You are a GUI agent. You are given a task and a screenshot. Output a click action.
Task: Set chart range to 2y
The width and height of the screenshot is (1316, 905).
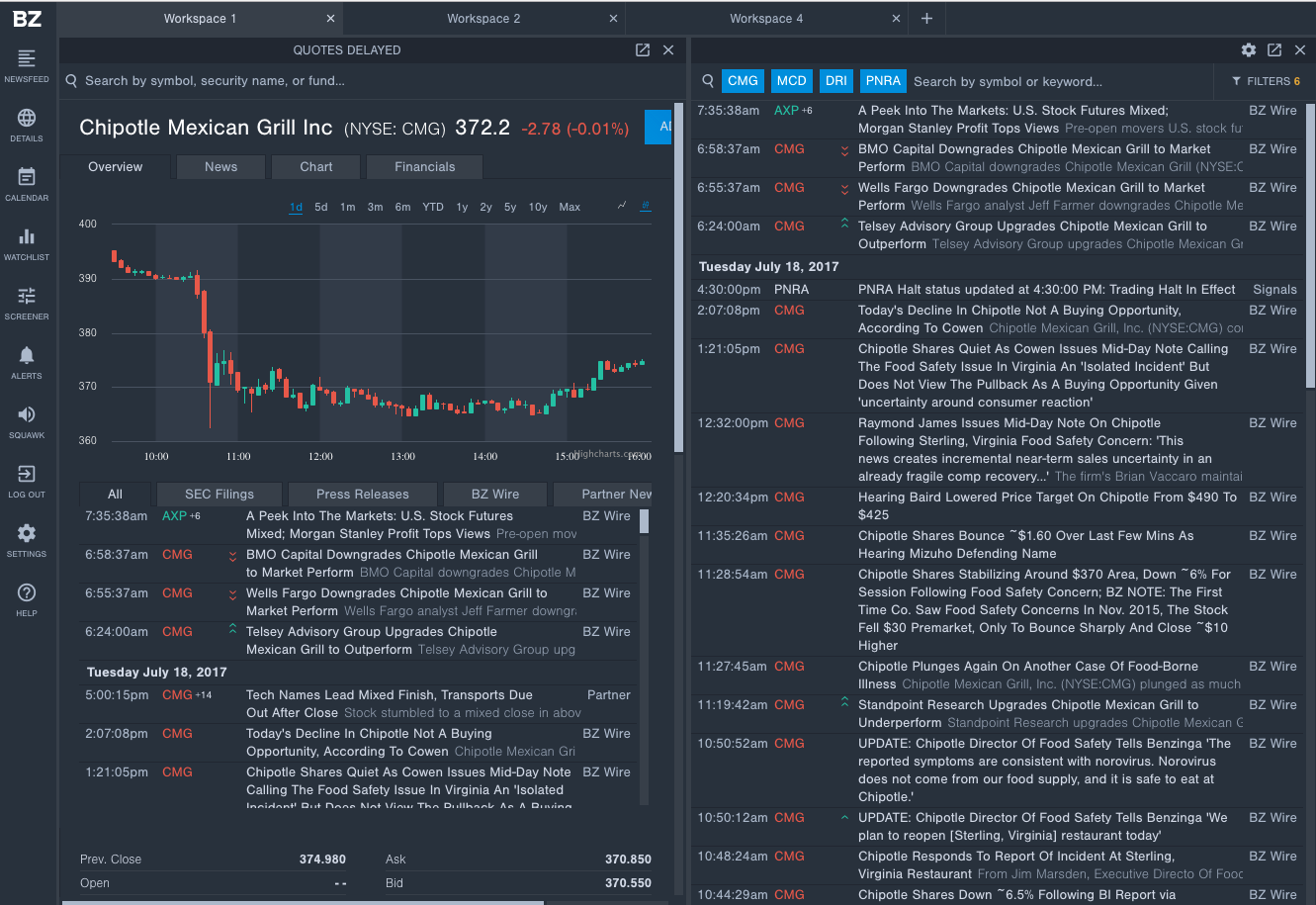(486, 207)
